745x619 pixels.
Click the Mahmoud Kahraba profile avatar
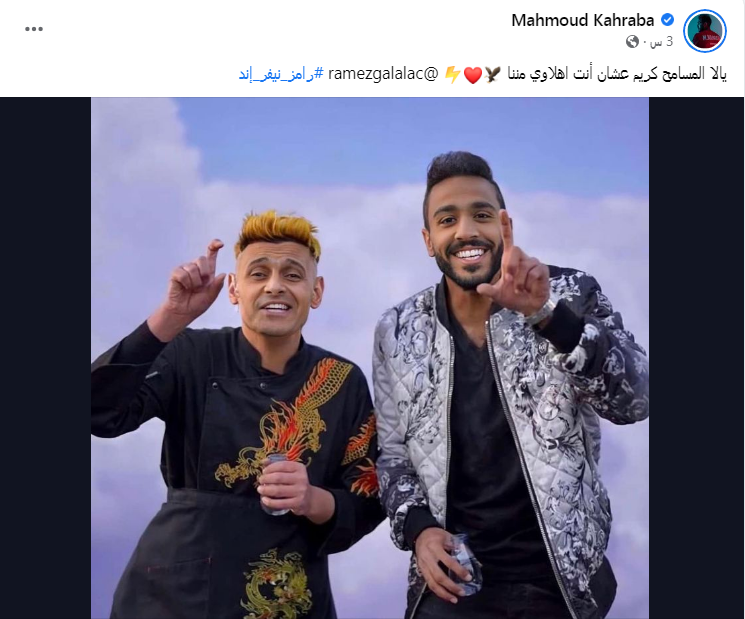point(705,30)
